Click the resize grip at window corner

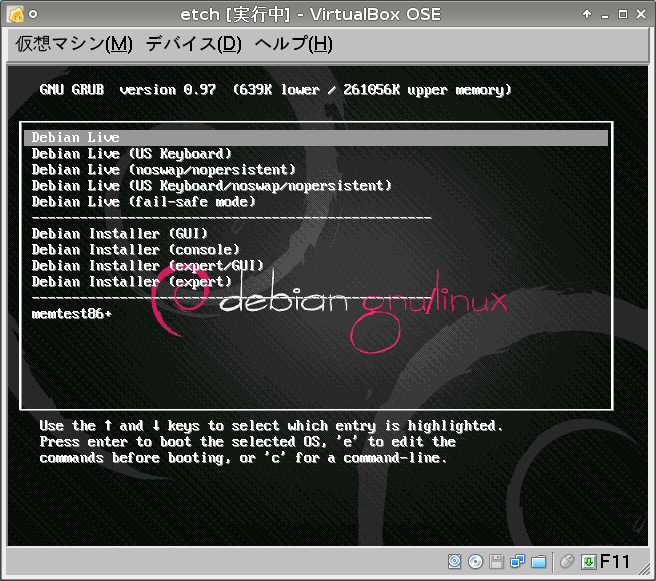click(x=644, y=570)
